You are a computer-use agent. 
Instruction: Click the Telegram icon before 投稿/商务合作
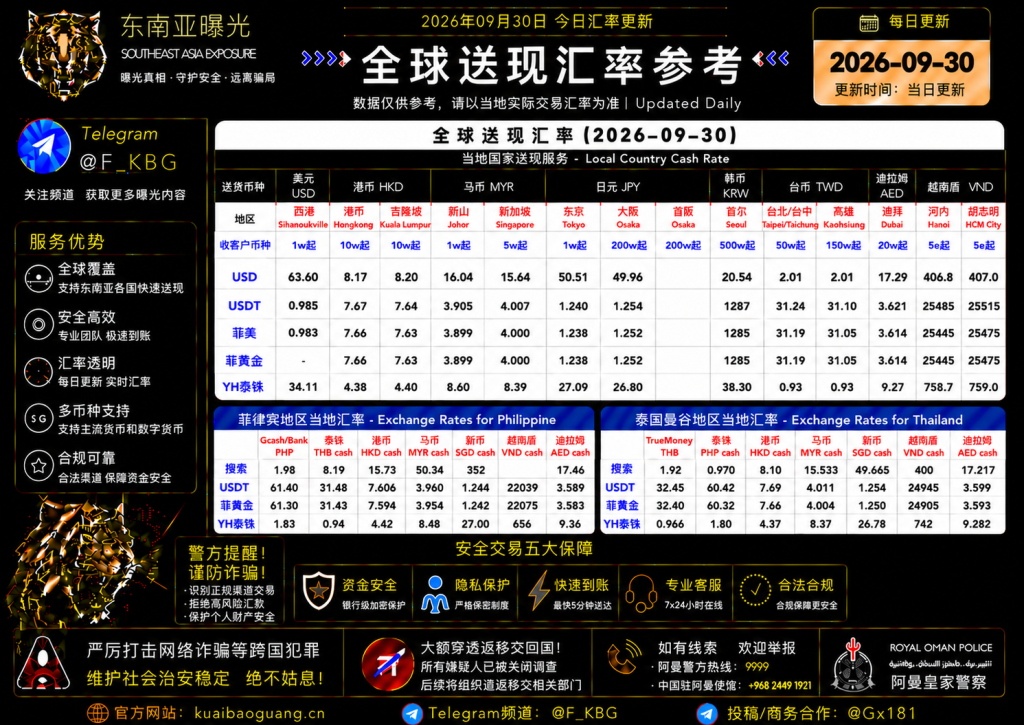[x=707, y=714]
